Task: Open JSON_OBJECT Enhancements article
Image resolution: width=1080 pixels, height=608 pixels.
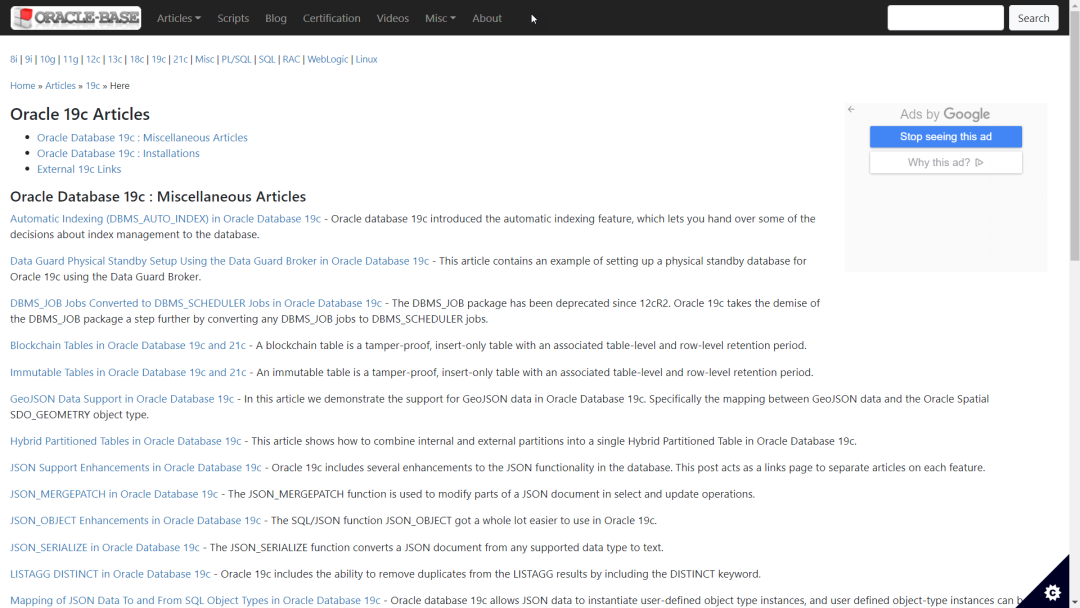Action: pos(136,520)
